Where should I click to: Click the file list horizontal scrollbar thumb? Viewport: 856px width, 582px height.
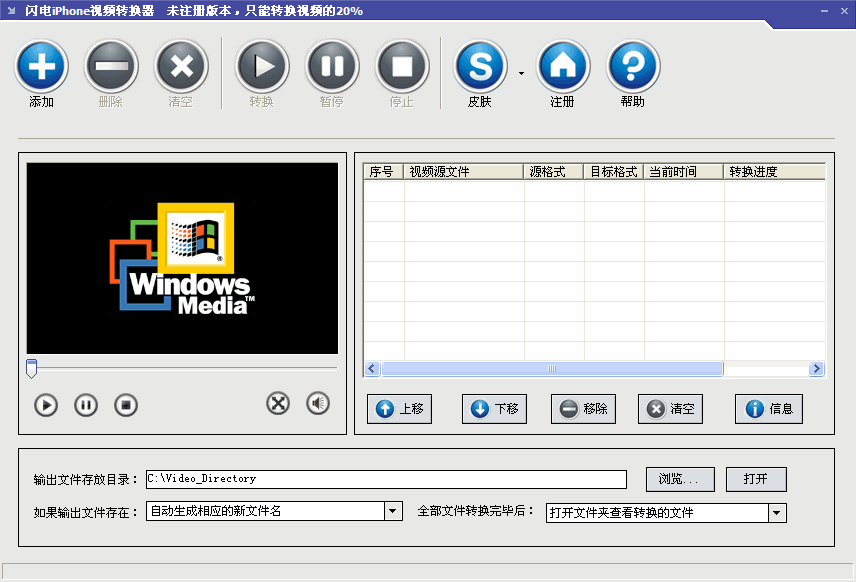(x=552, y=369)
